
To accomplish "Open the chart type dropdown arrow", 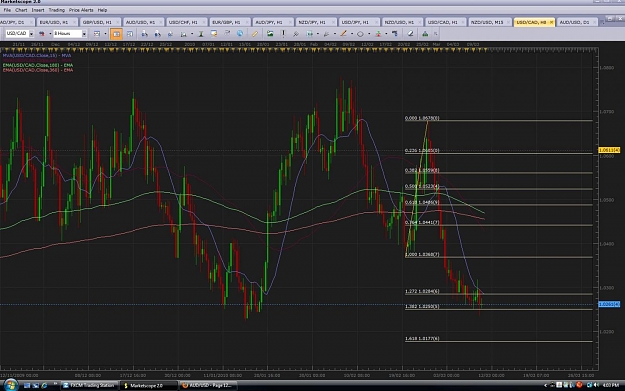I will [x=105, y=34].
